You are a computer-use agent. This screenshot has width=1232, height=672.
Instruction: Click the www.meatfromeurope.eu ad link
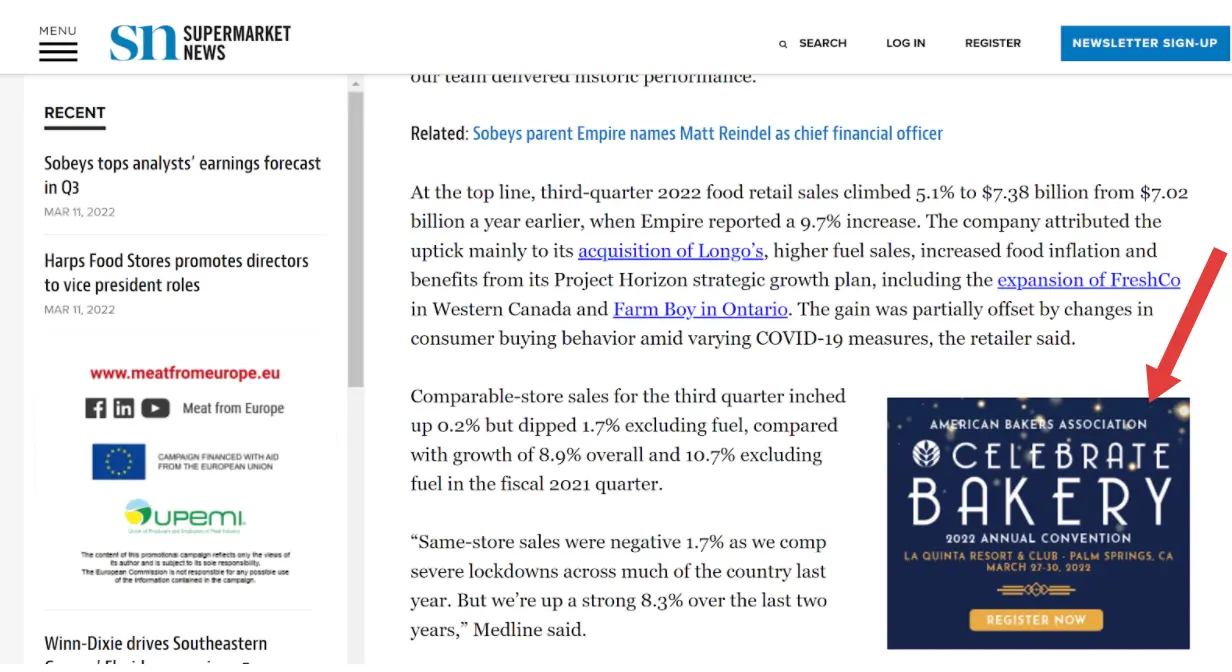(185, 373)
